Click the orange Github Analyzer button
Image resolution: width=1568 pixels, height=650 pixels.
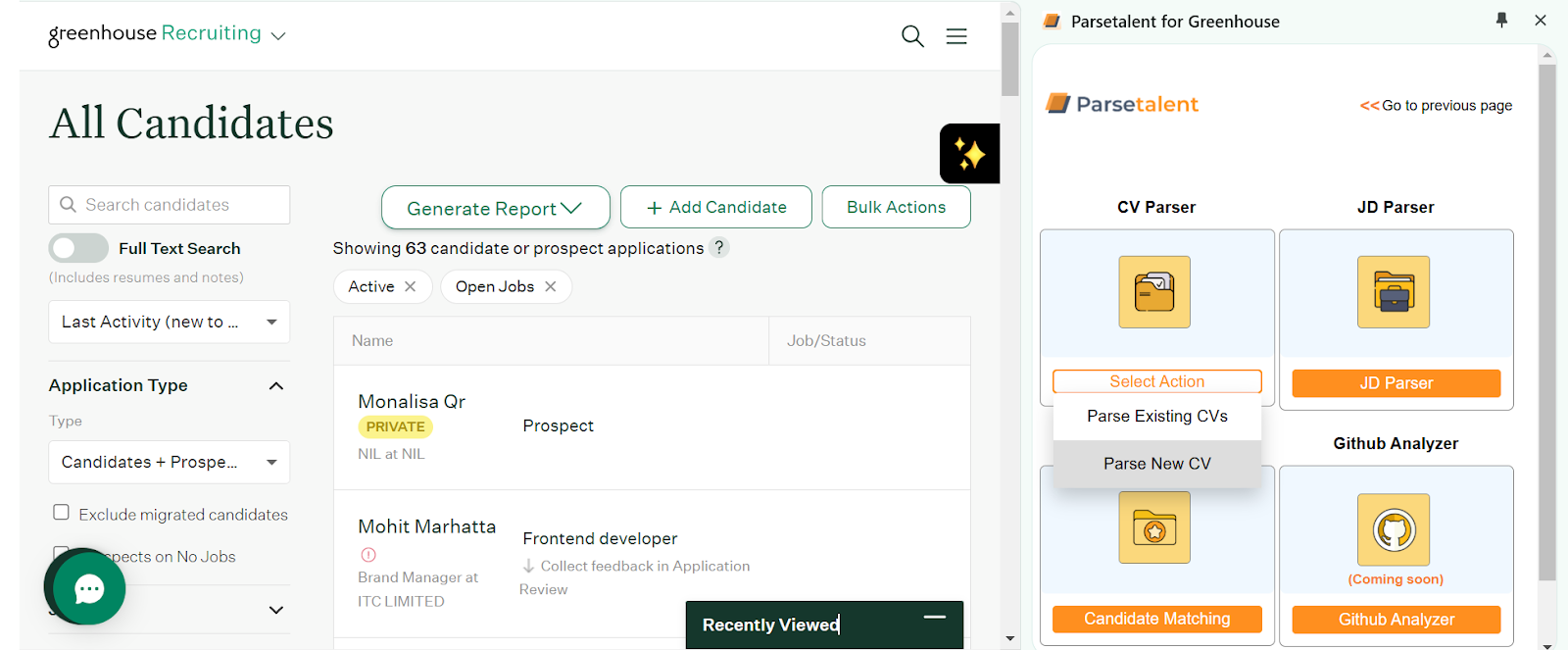pos(1396,620)
